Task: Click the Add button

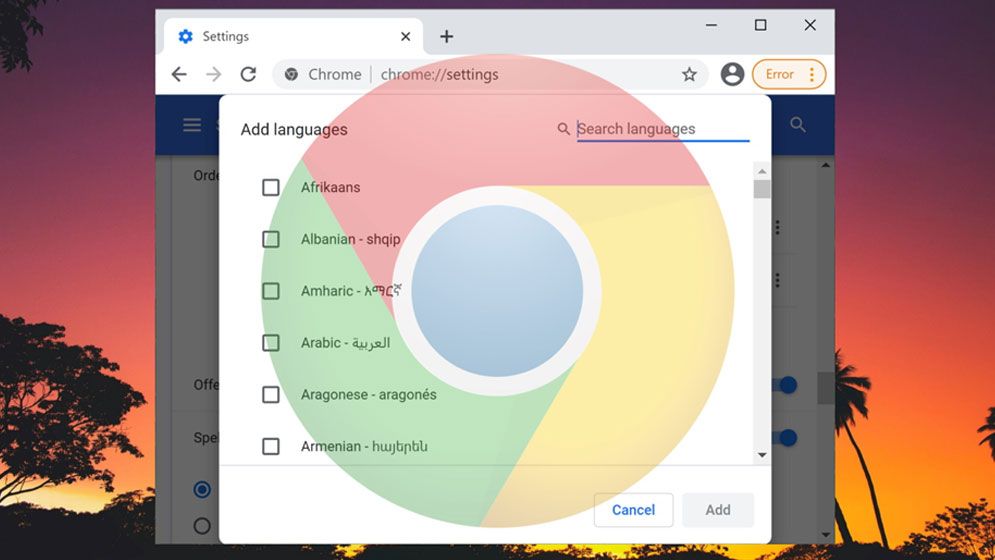Action: pos(717,510)
